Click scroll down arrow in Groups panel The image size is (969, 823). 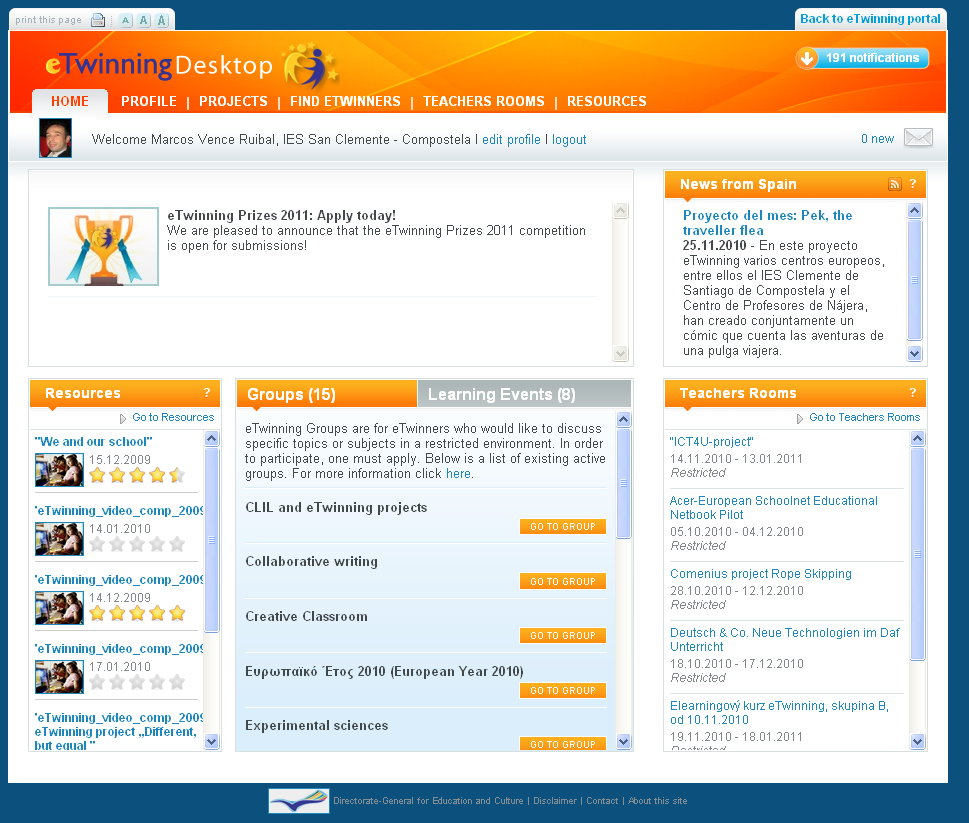(624, 741)
